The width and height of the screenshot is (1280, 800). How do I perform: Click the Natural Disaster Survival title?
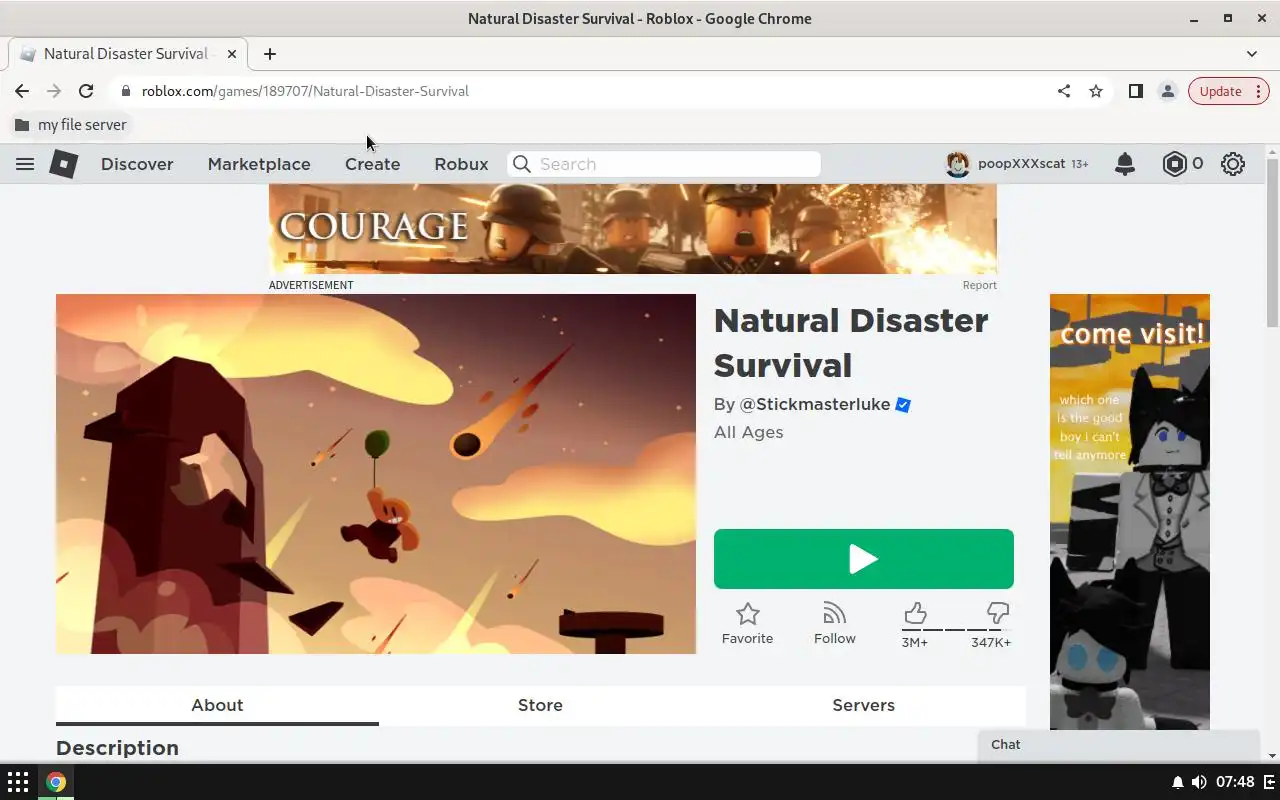point(851,343)
